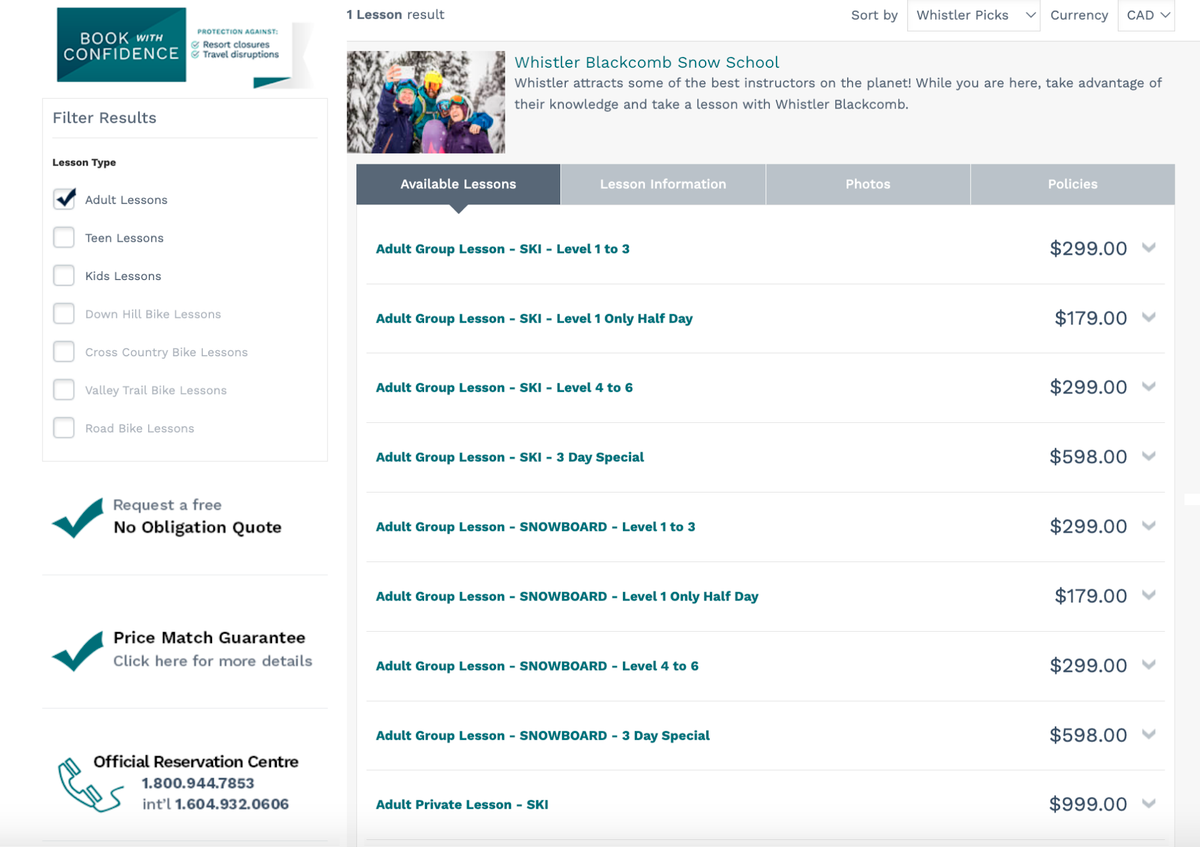Expand the SKI Level 1 to 3 chevron

coord(1148,248)
